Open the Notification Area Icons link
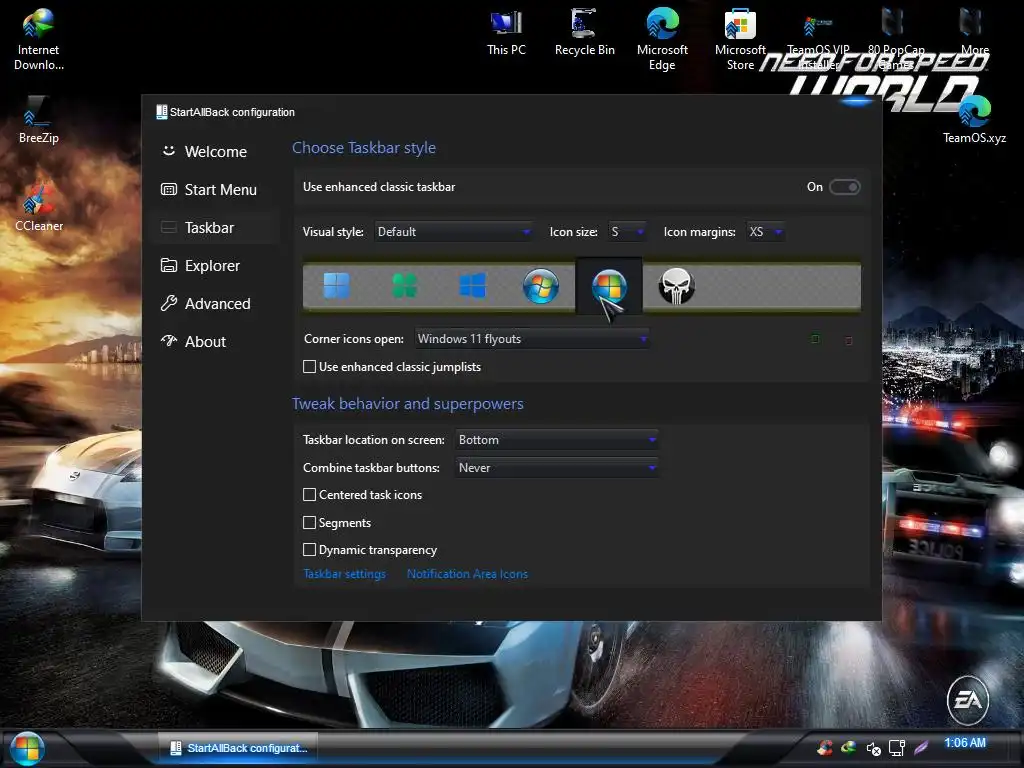 (x=467, y=574)
